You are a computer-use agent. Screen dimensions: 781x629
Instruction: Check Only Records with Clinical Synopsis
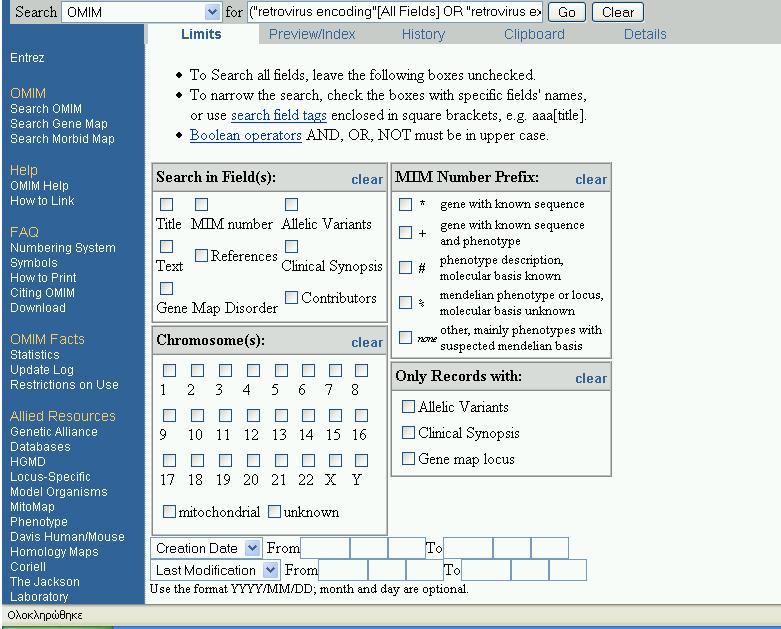pyautogui.click(x=408, y=432)
